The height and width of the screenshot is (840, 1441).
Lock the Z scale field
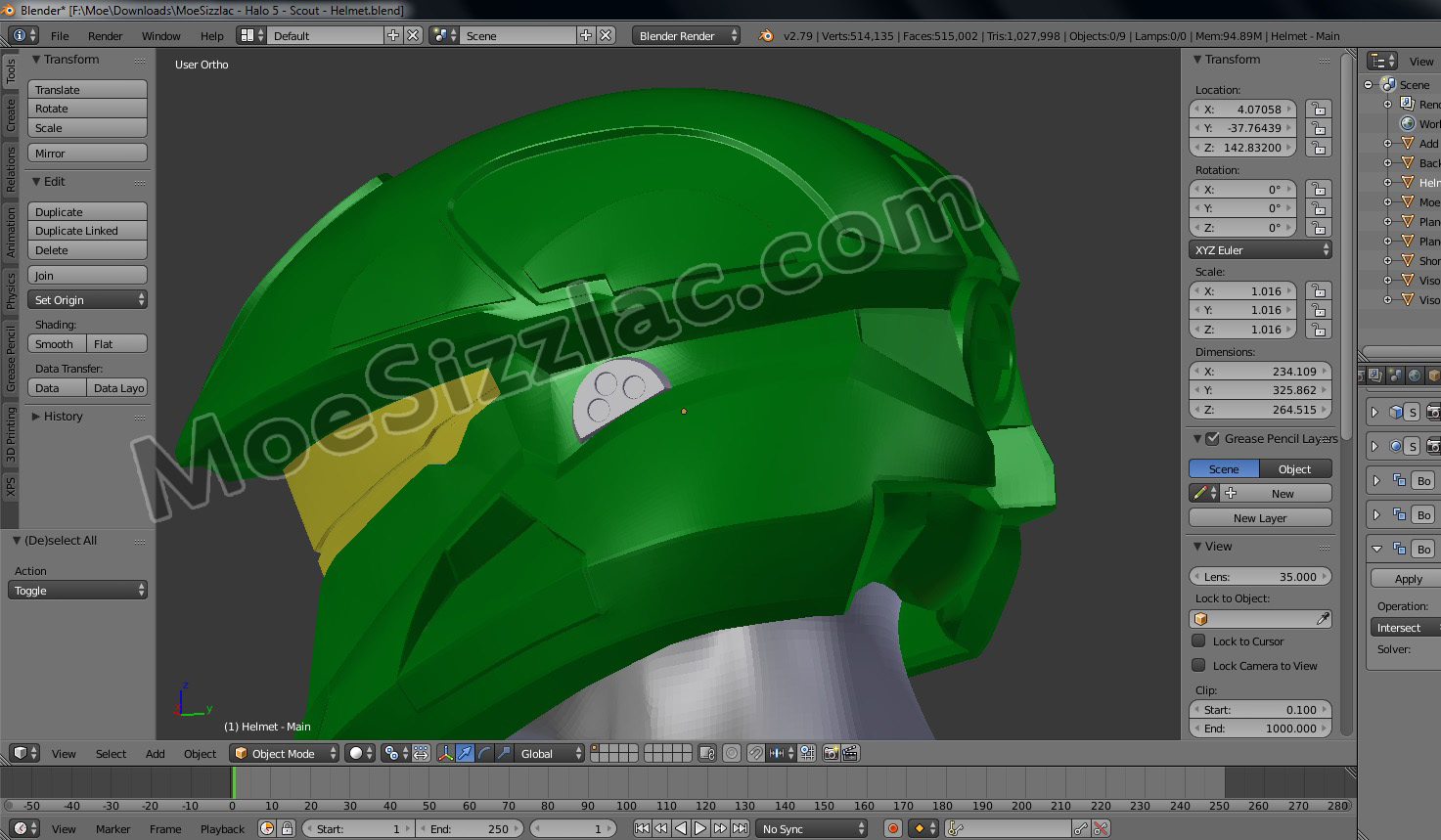coord(1319,330)
